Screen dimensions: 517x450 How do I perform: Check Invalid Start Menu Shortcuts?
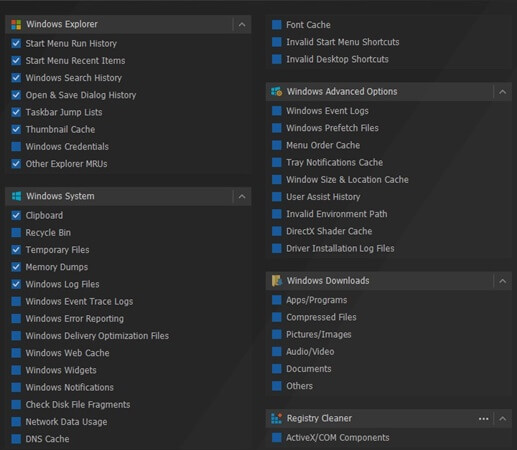click(x=277, y=42)
